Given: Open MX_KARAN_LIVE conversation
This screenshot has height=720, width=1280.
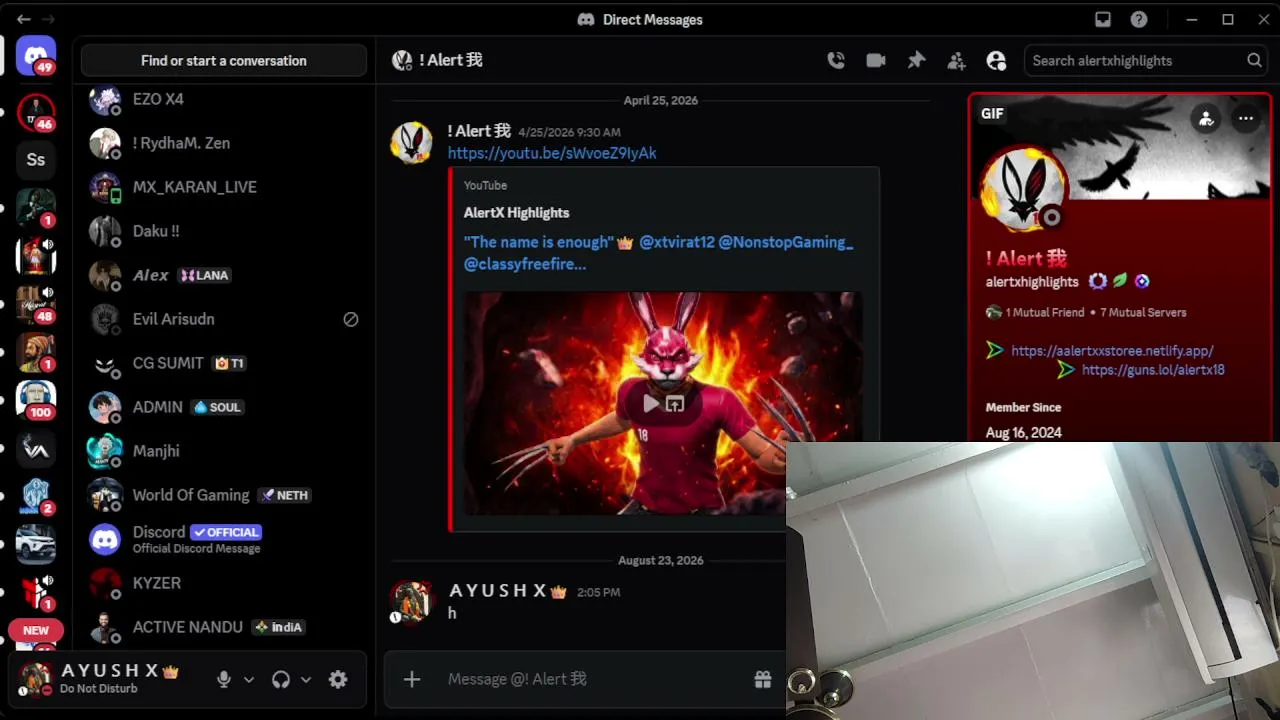Looking at the screenshot, I should (x=224, y=187).
